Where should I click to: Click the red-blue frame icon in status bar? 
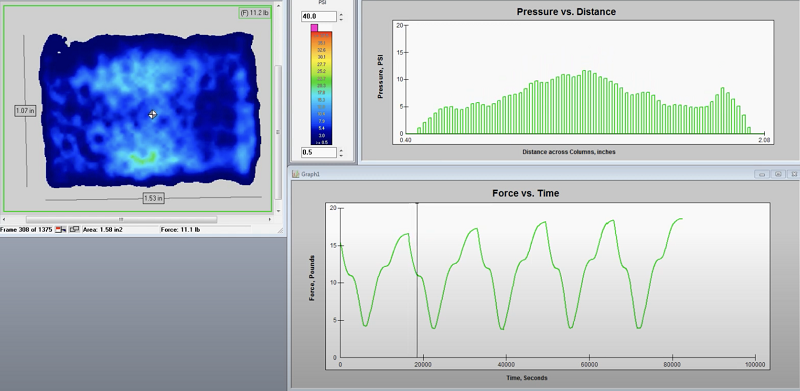tap(61, 230)
